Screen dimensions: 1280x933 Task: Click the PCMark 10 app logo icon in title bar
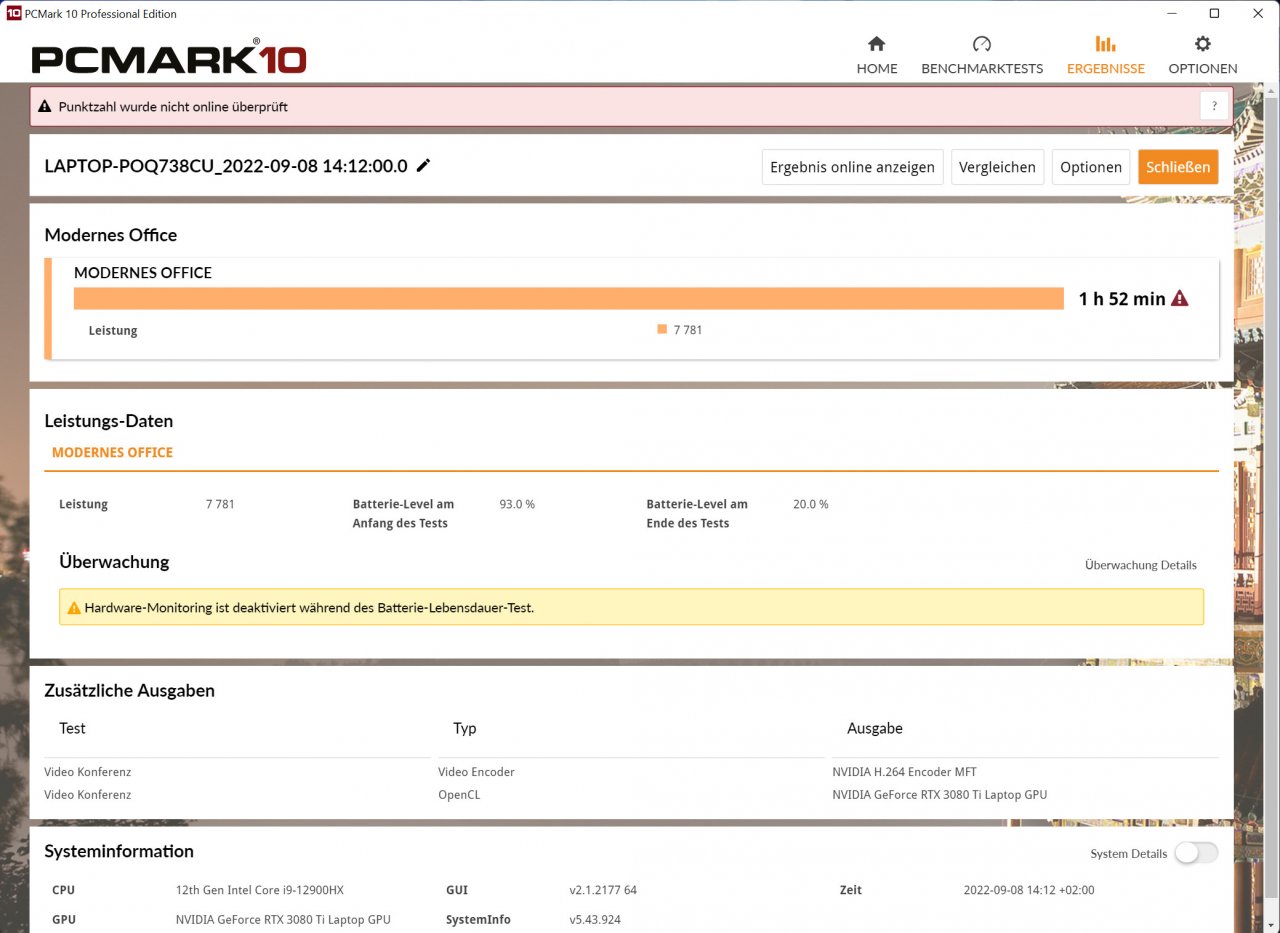13,14
